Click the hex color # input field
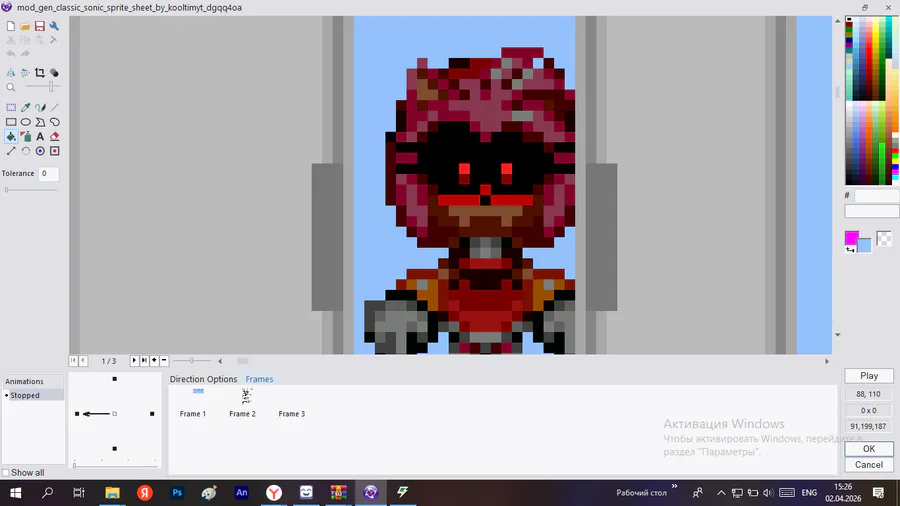This screenshot has width=900, height=506. 876,196
